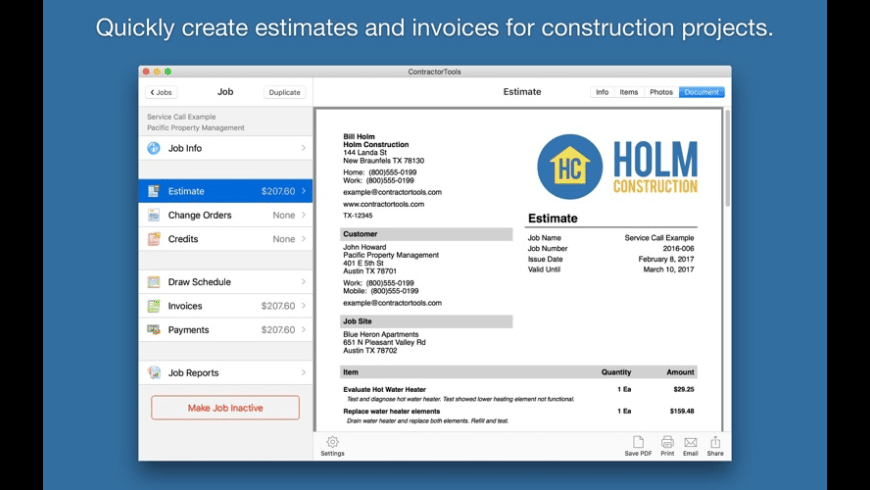
Task: Click Job Number 2016-006
Action: coord(678,249)
